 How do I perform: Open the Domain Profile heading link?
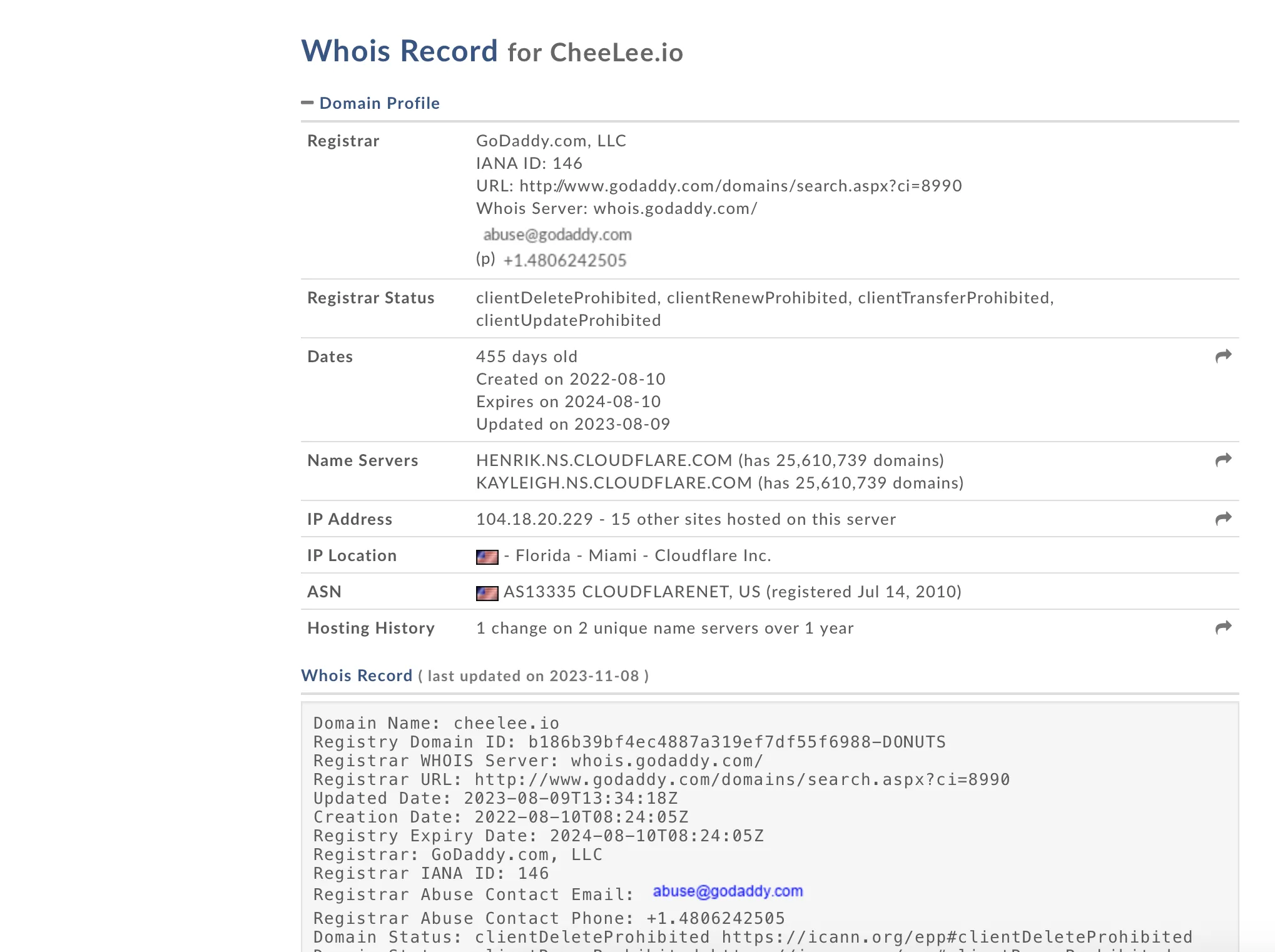click(379, 103)
